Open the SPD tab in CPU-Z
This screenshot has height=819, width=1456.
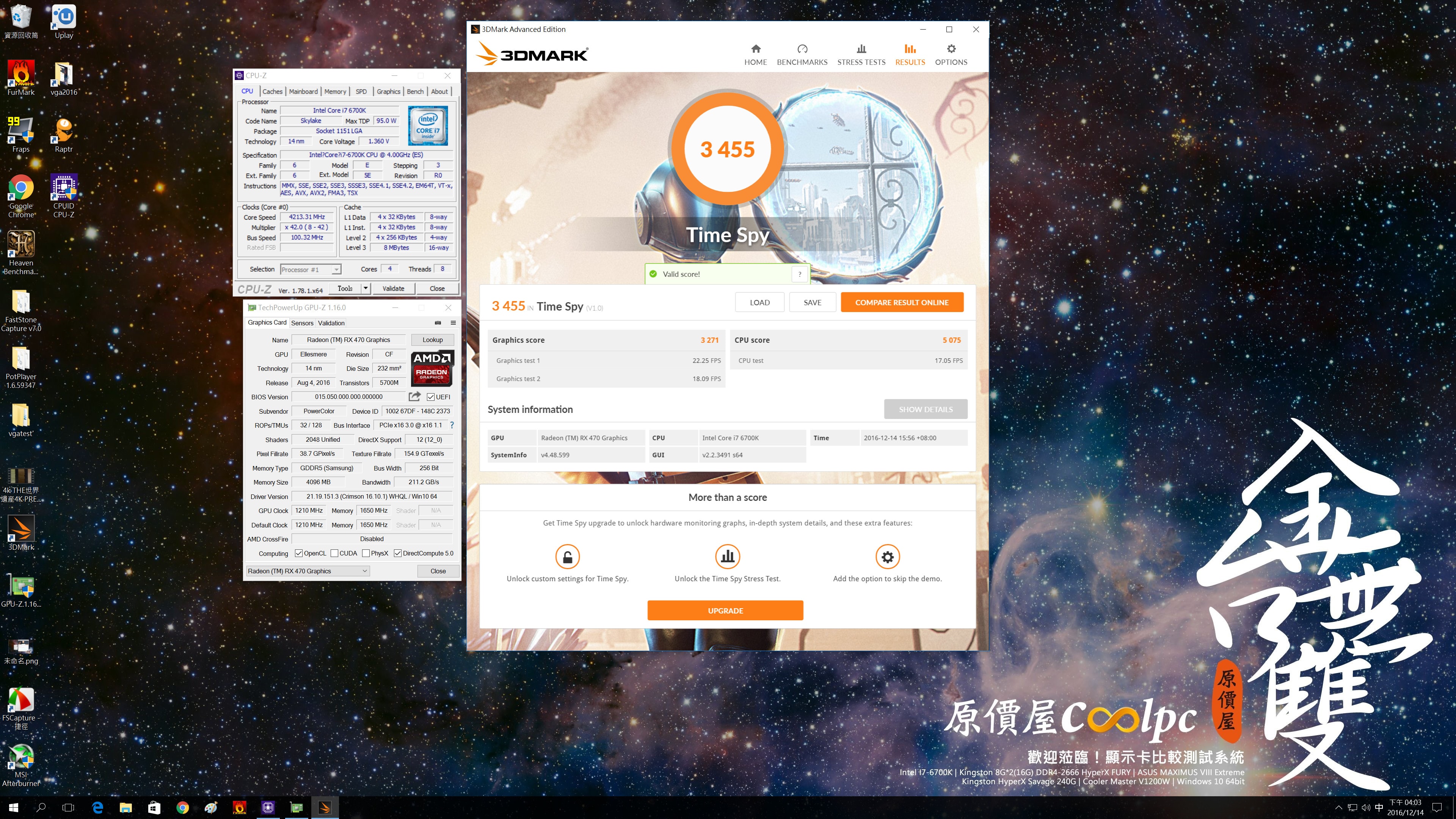[361, 91]
